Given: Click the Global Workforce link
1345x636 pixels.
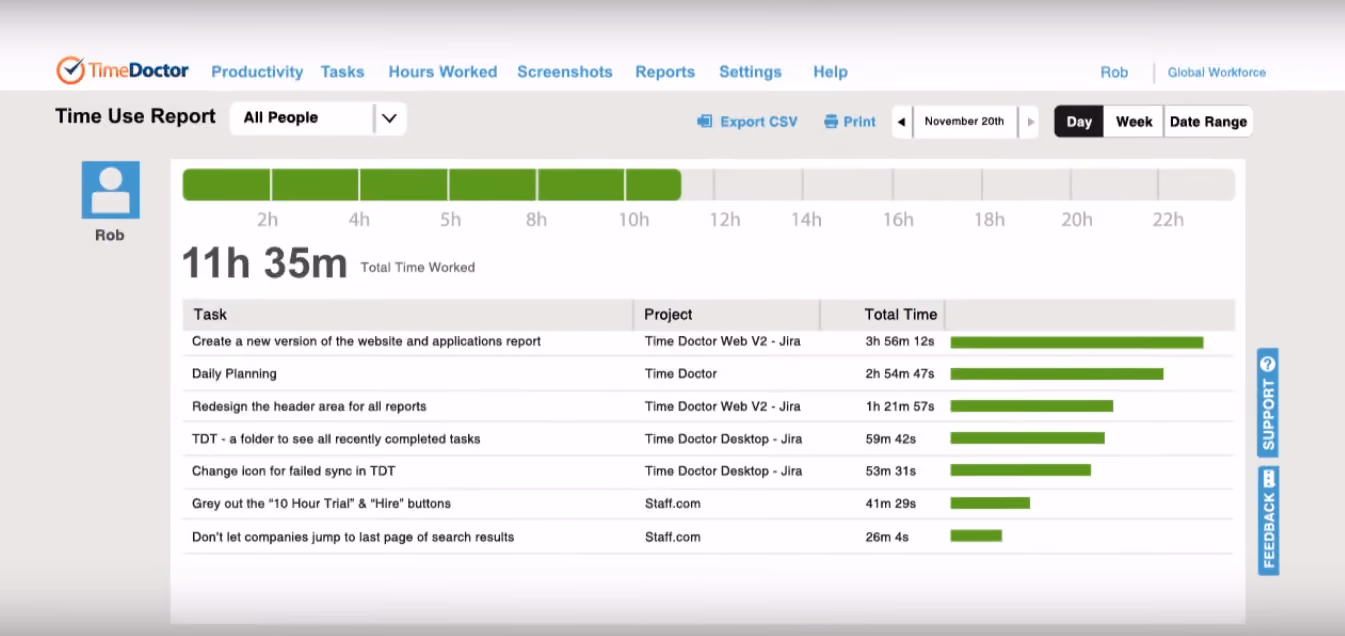Looking at the screenshot, I should (x=1217, y=72).
